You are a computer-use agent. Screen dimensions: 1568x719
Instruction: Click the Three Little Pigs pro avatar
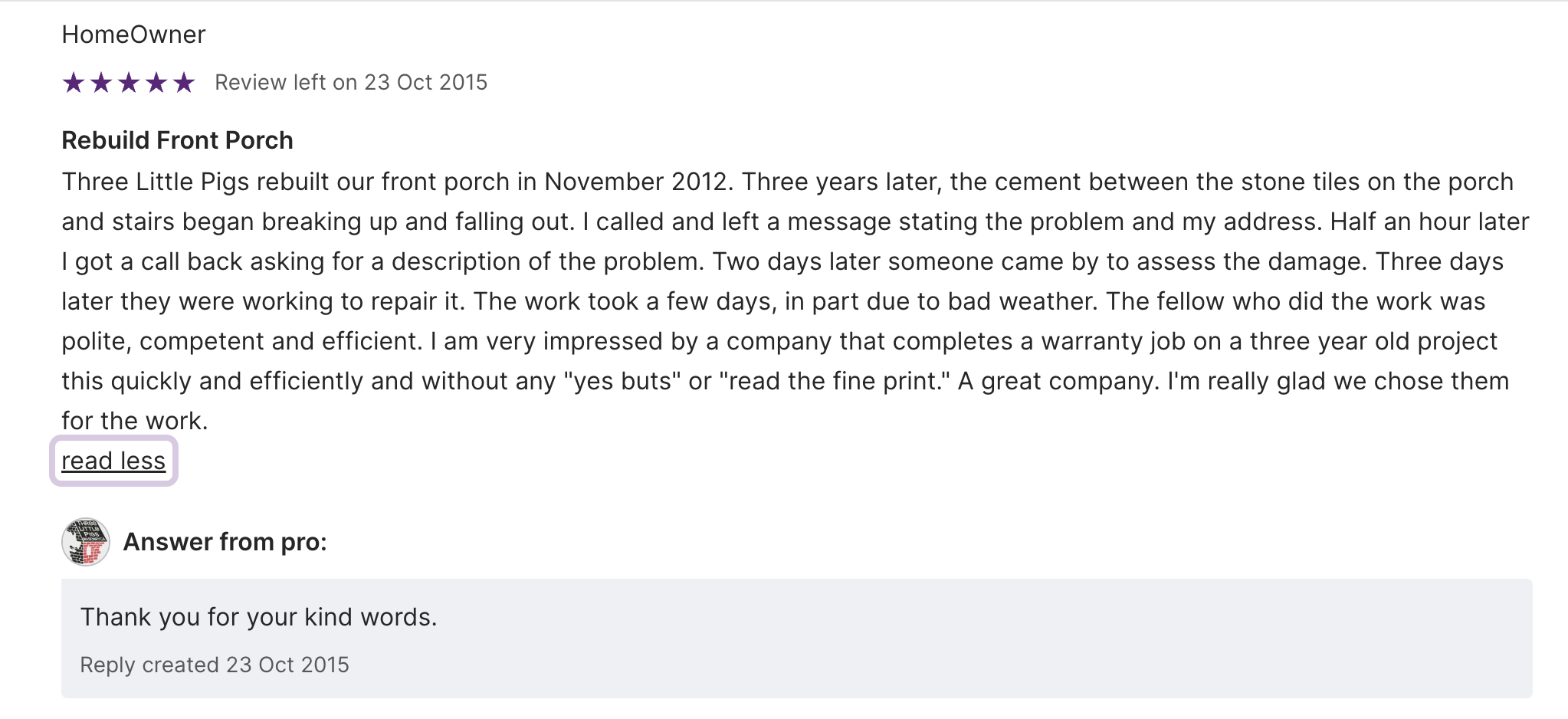coord(86,542)
